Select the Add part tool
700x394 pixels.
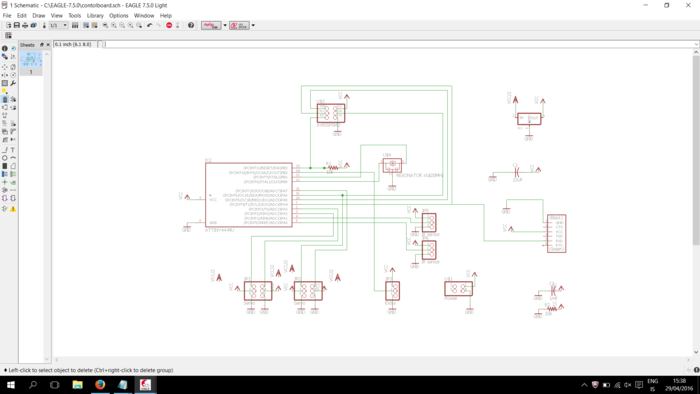[x=13, y=100]
